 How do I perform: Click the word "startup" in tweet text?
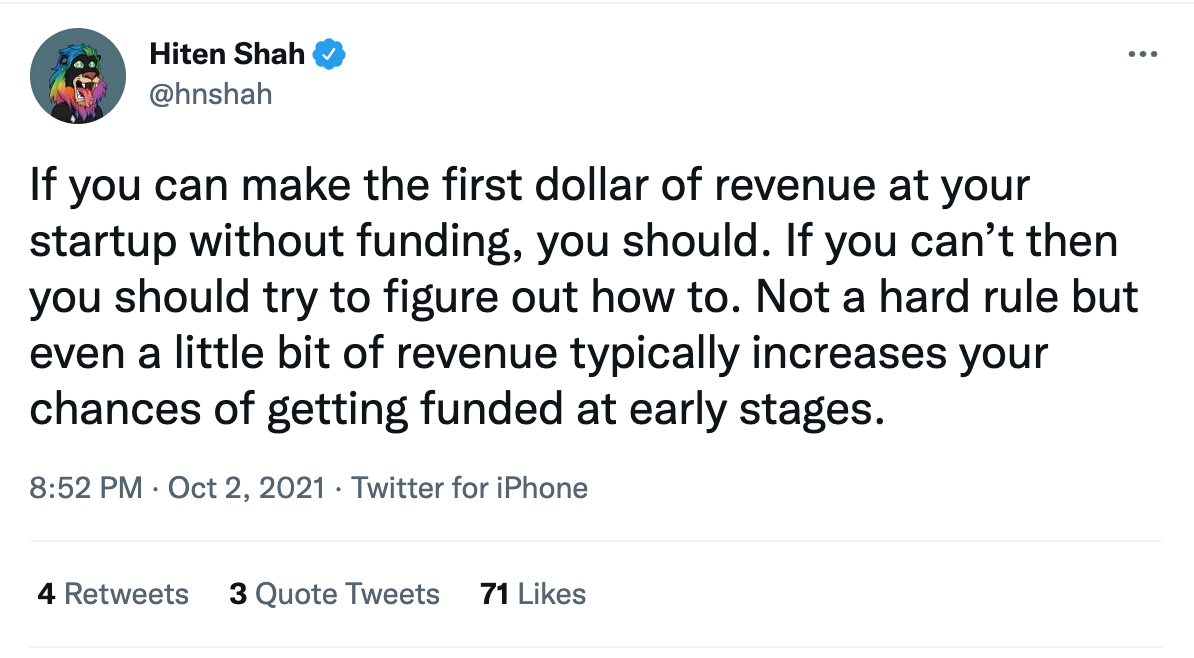103,242
